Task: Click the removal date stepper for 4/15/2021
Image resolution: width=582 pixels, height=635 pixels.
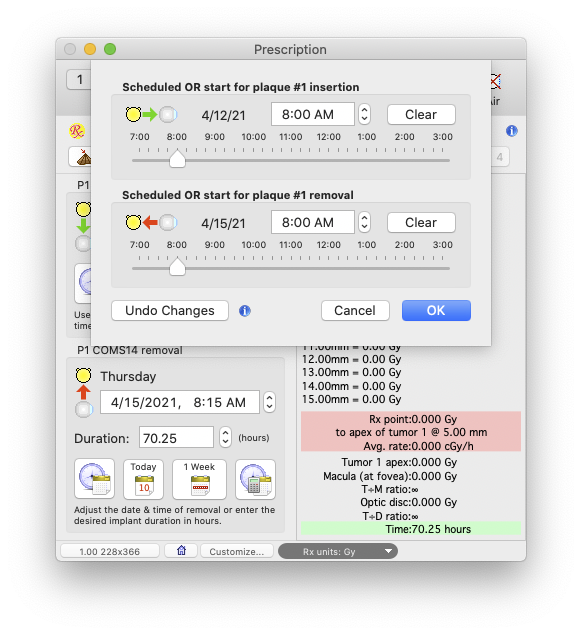Action: coord(269,403)
